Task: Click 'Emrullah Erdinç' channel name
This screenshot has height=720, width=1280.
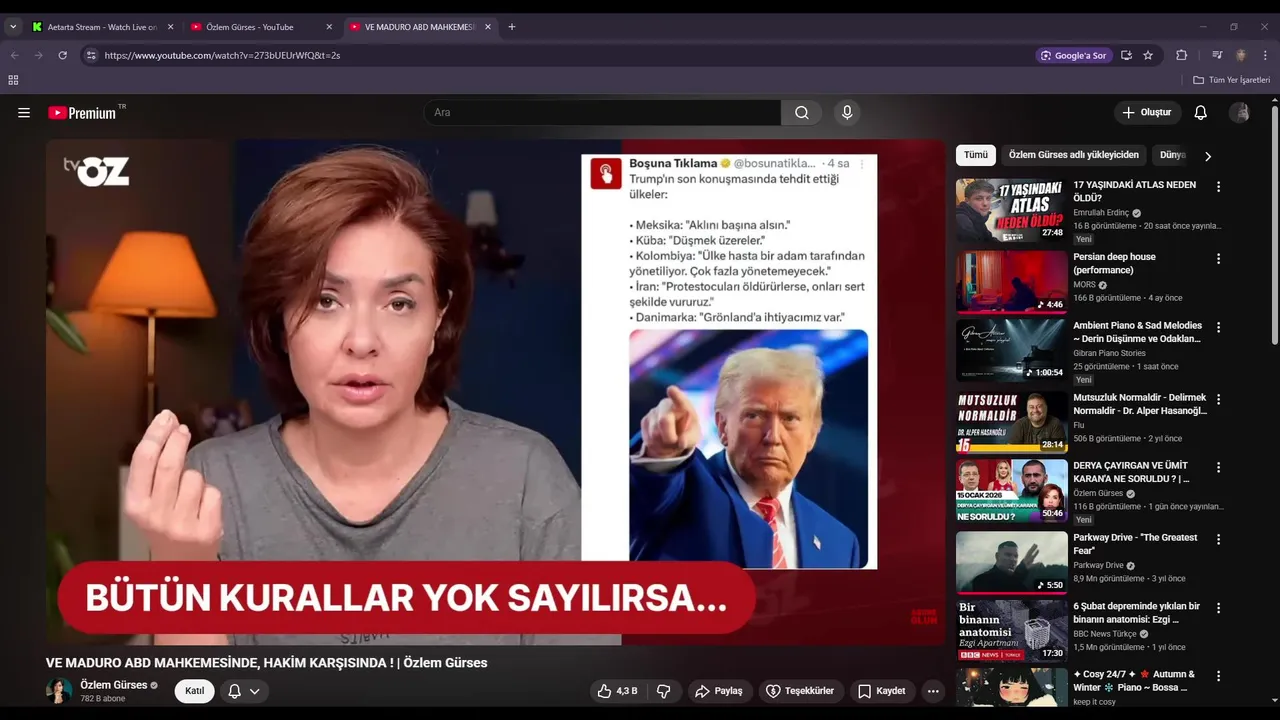Action: 1101,213
